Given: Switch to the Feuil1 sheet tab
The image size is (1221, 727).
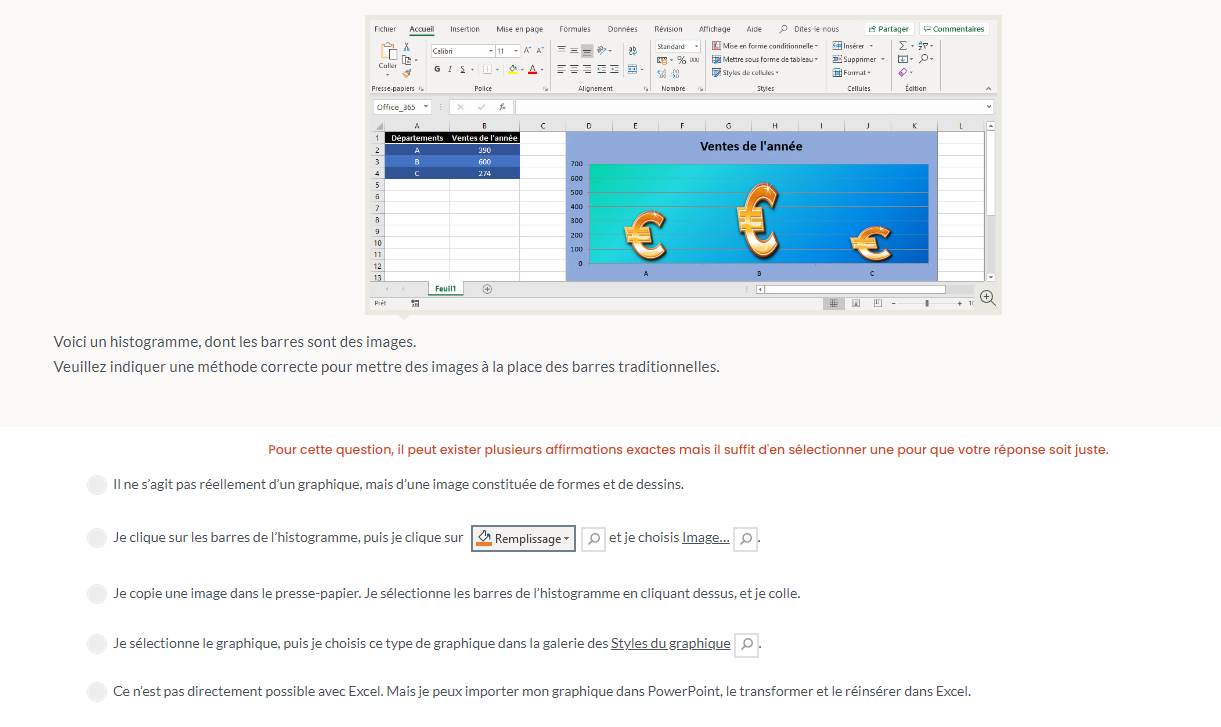Looking at the screenshot, I should (x=445, y=289).
